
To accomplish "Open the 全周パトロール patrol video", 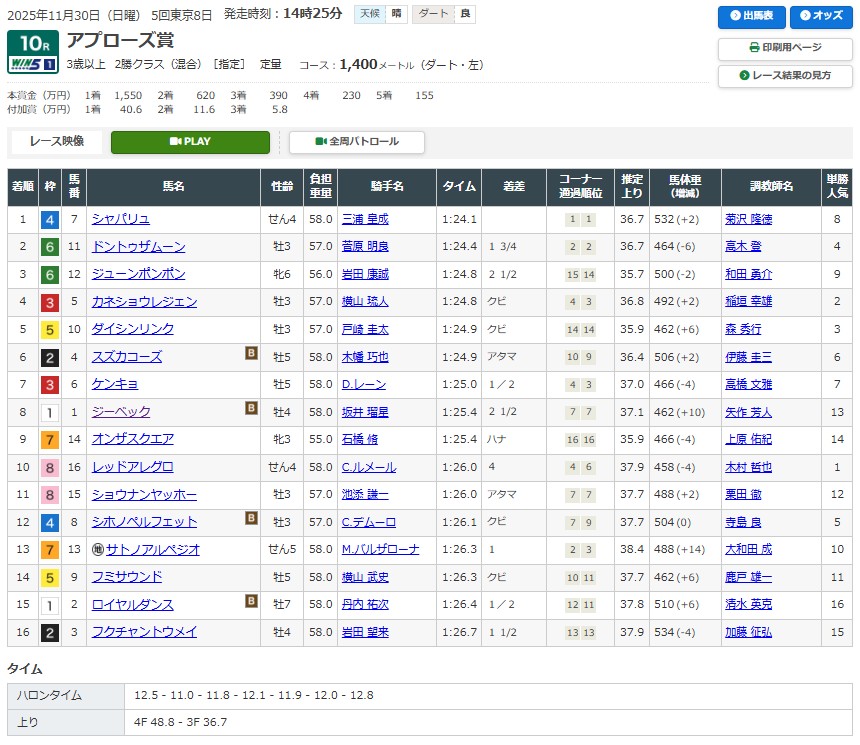I will click(357, 142).
